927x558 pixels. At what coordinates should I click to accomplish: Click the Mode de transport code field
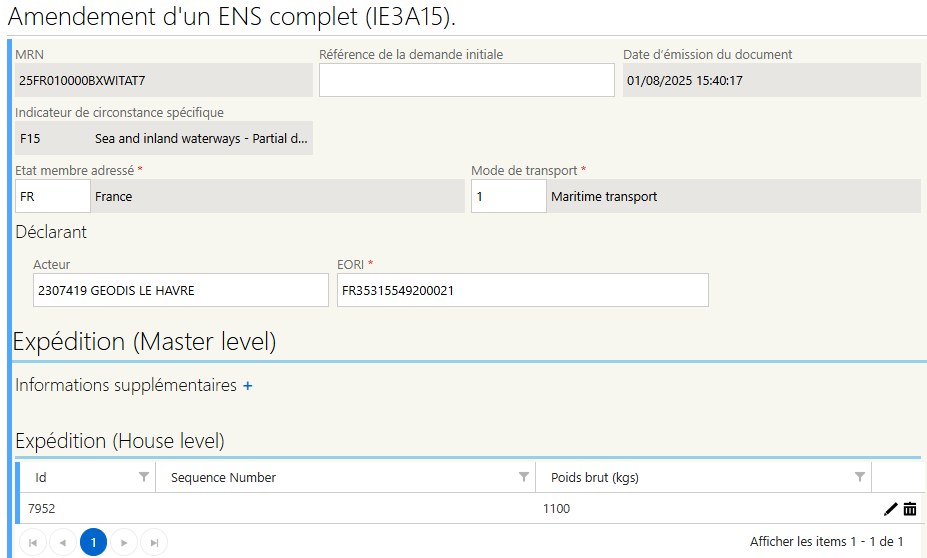[508, 196]
